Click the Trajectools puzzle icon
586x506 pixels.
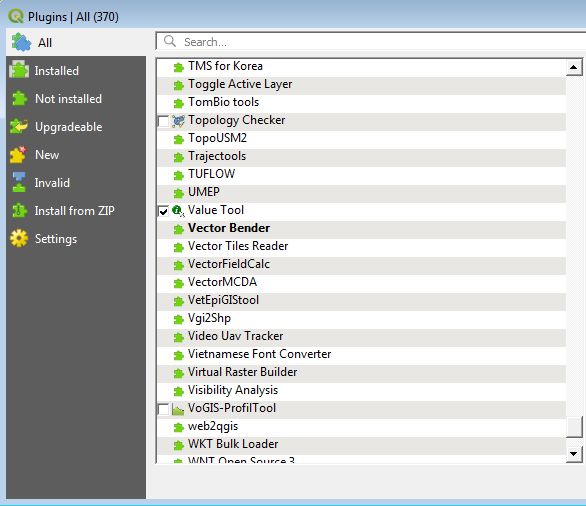tap(179, 157)
